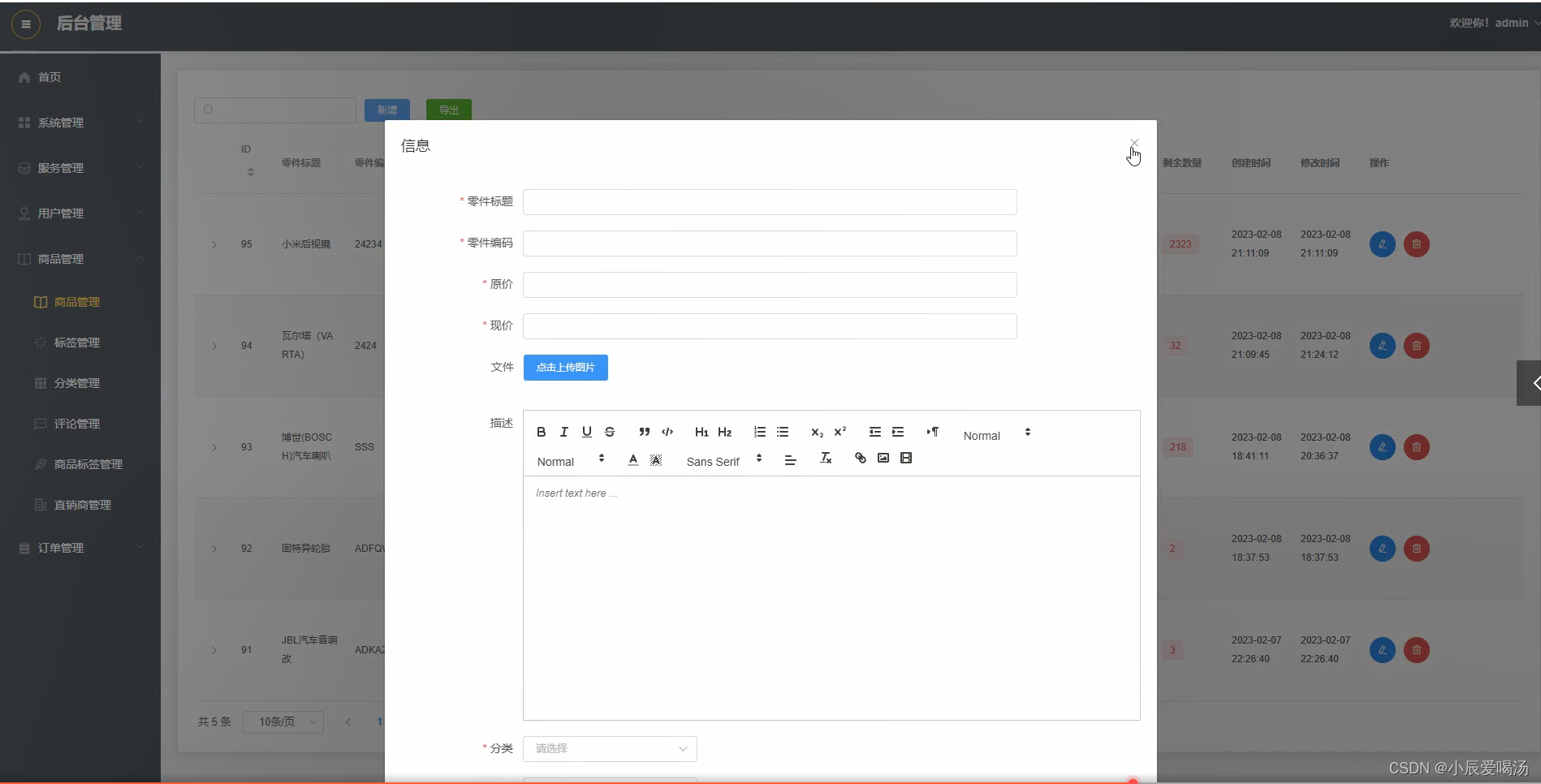Expand the 服务管理 sidebar menu

click(80, 168)
